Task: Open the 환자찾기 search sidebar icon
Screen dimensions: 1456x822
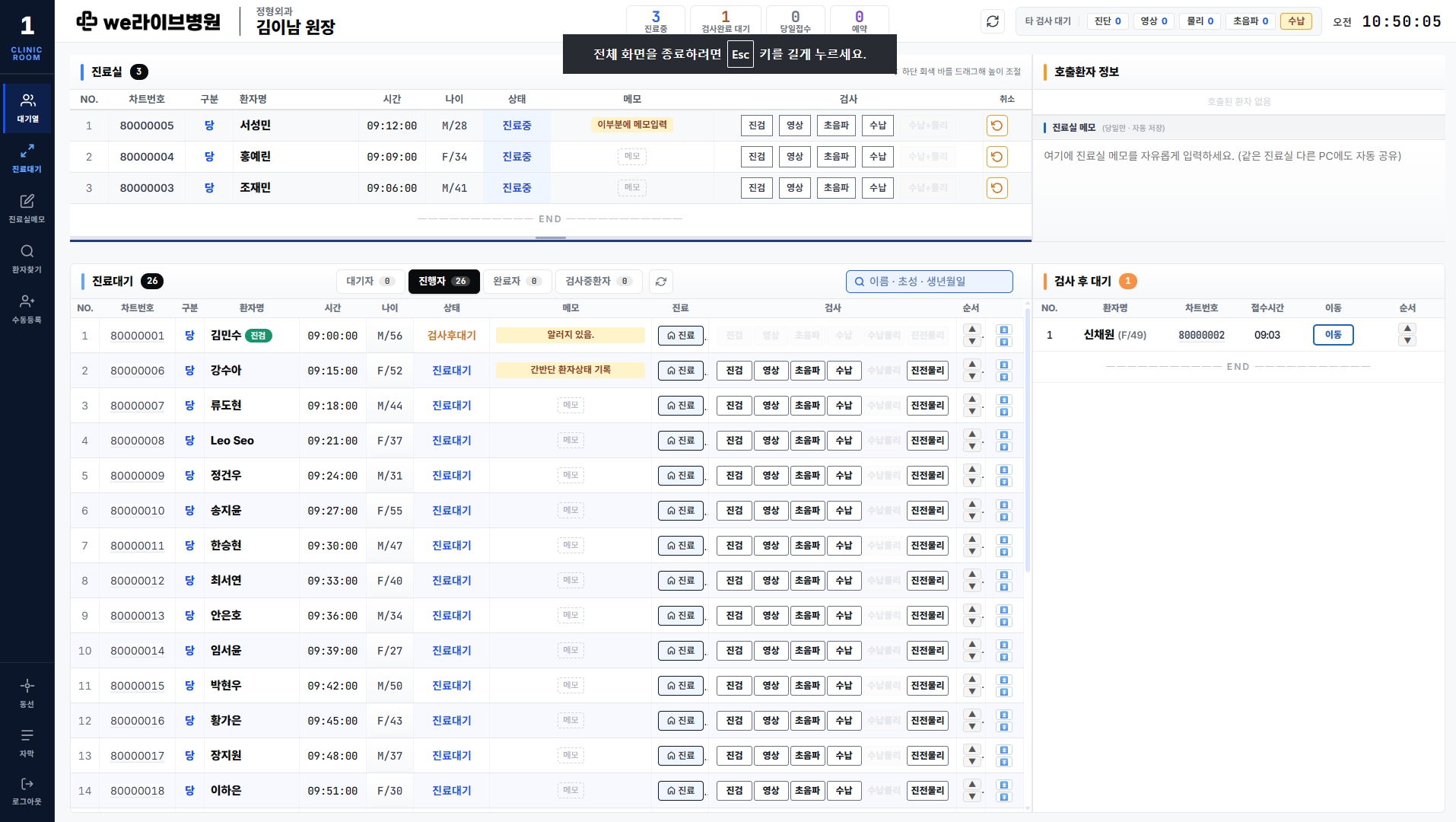Action: point(27,259)
